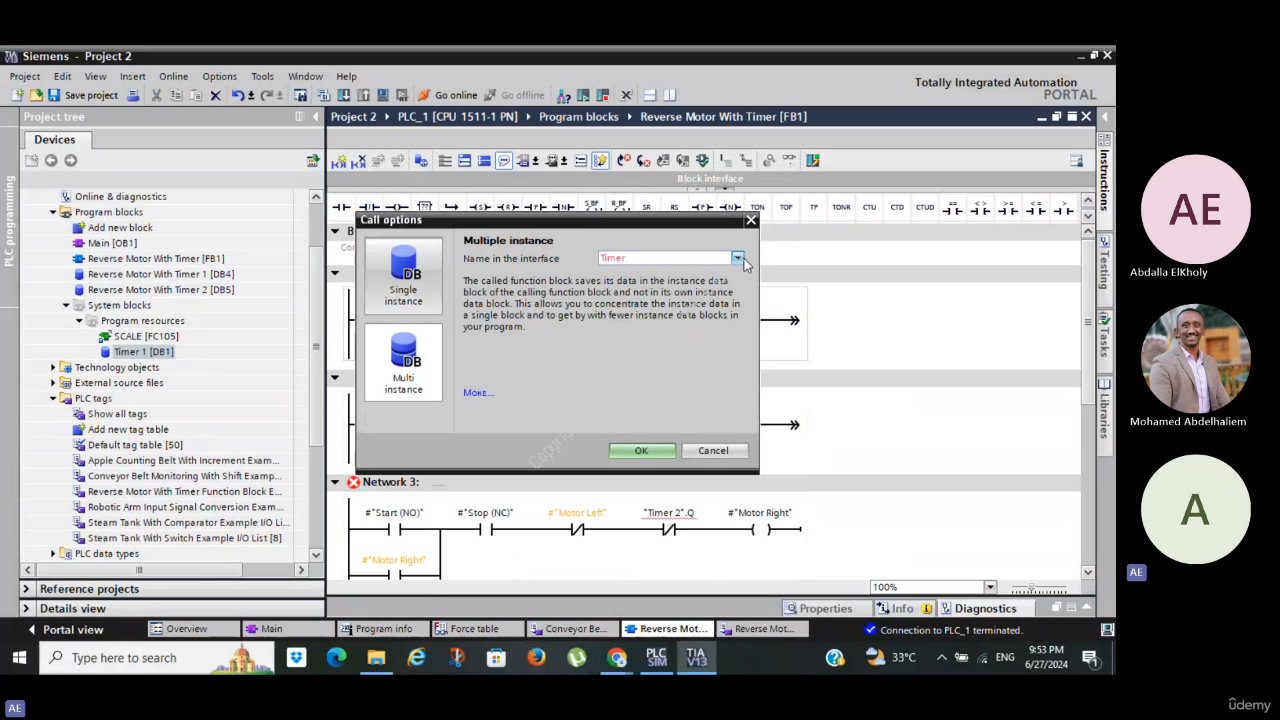Click the Delete X icon in toolbar
This screenshot has width=1280, height=720.
click(215, 95)
